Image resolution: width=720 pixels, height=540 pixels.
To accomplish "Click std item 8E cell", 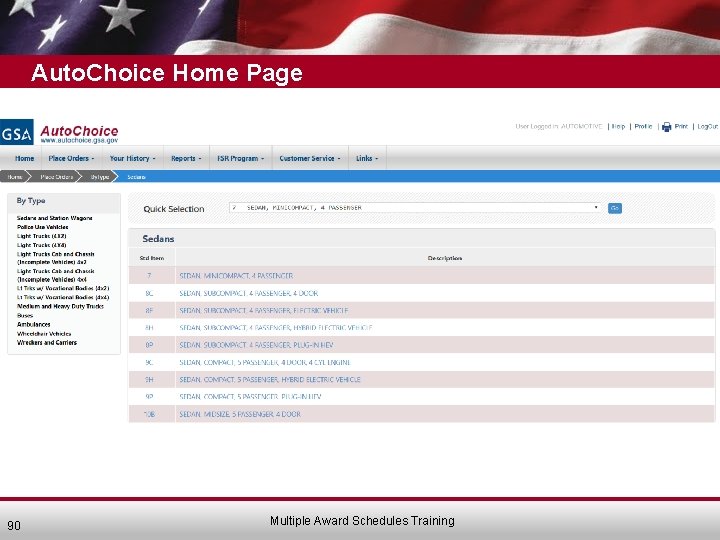I will pos(152,310).
